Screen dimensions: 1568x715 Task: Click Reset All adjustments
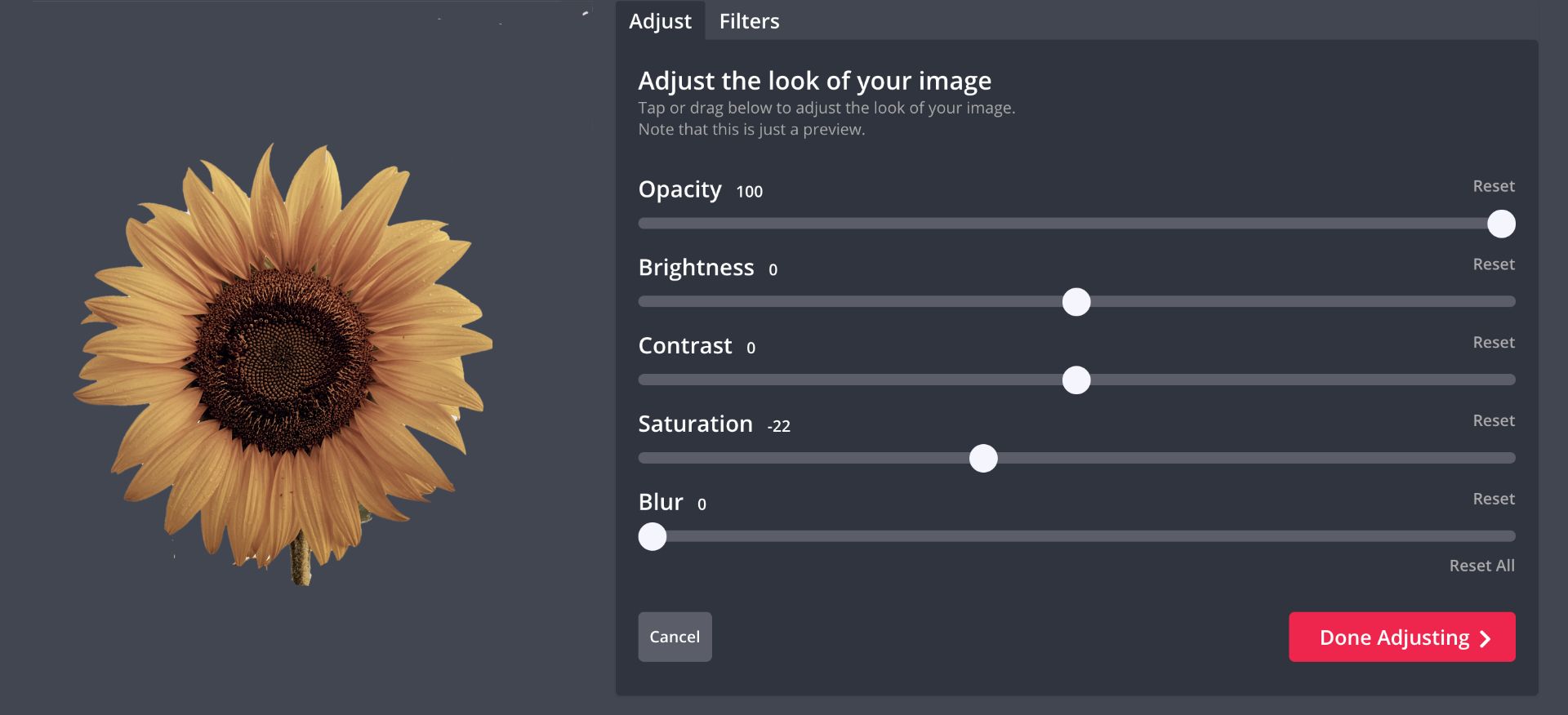[1481, 566]
